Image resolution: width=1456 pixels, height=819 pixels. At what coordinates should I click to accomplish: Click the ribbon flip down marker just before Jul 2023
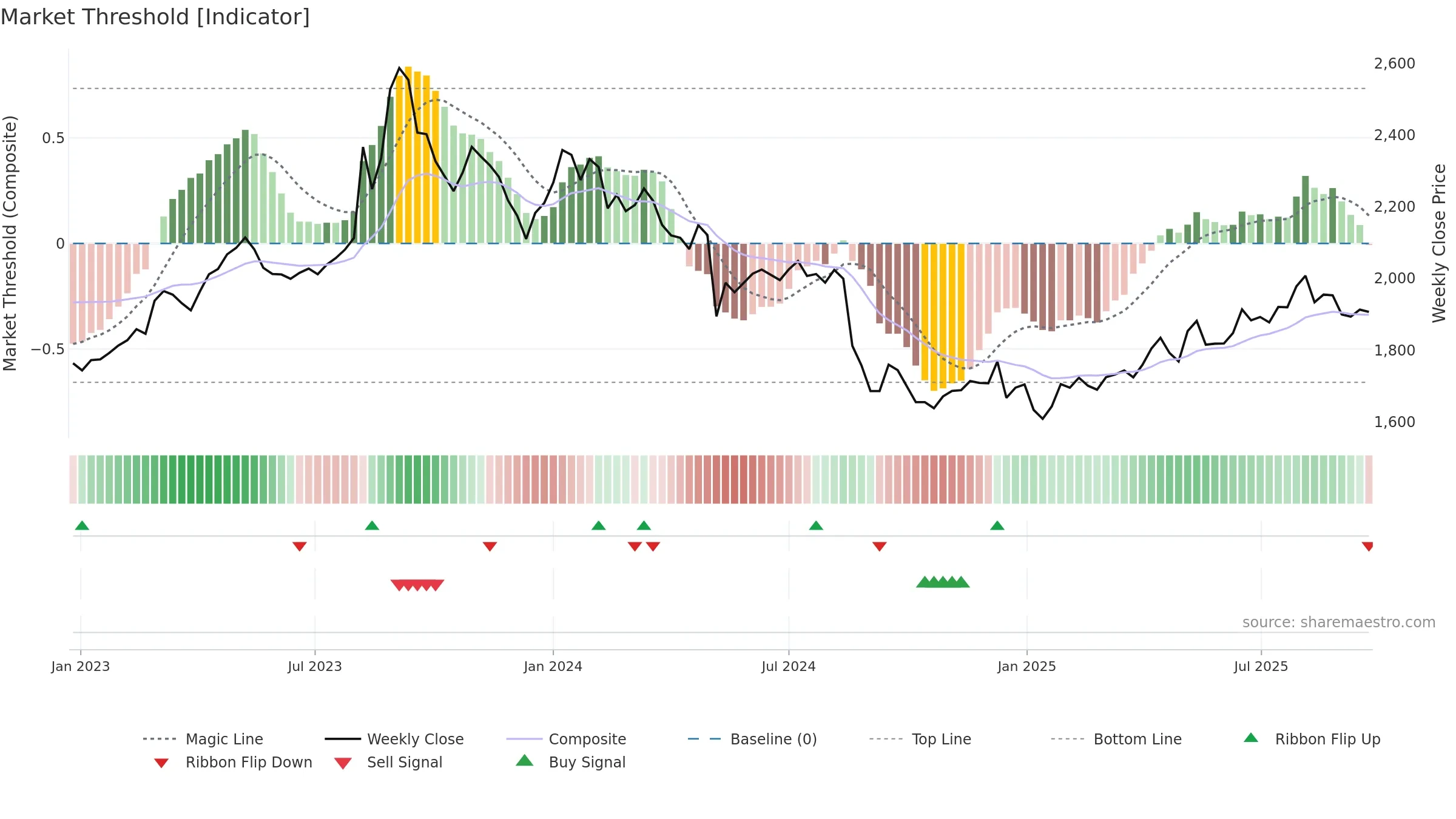pyautogui.click(x=300, y=547)
